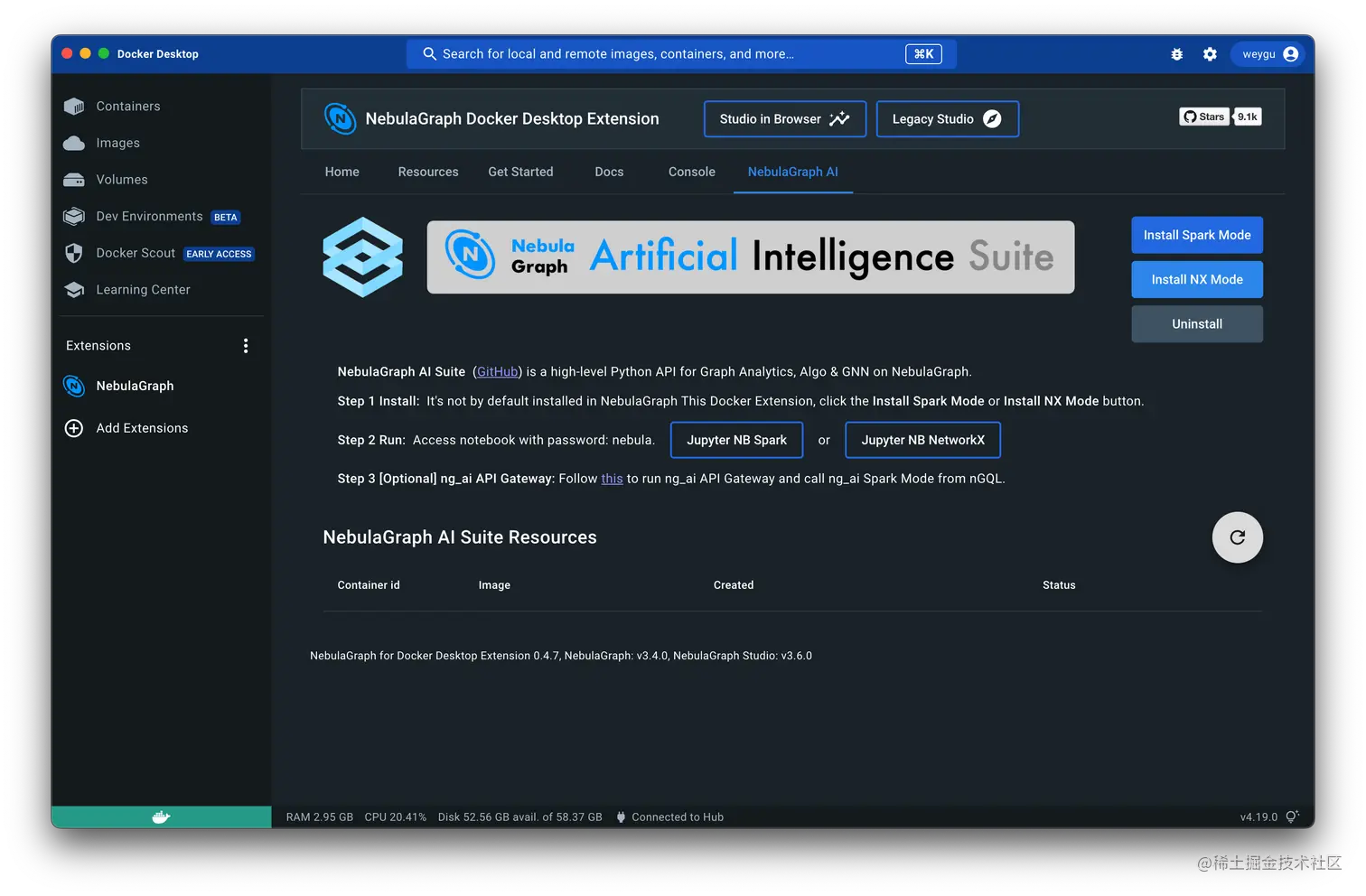Open Jupyter NB Spark notebook

tap(736, 440)
